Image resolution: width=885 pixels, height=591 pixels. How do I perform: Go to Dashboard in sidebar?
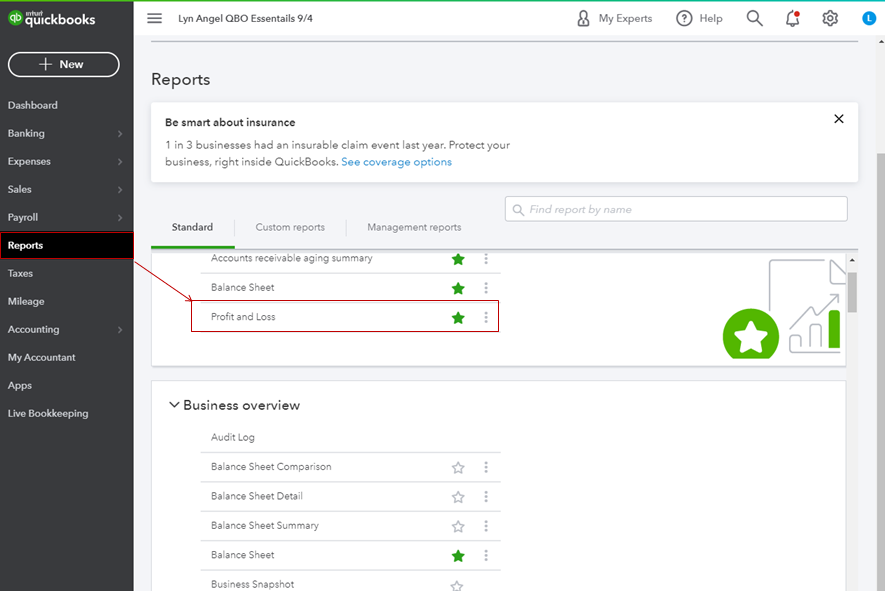33,105
